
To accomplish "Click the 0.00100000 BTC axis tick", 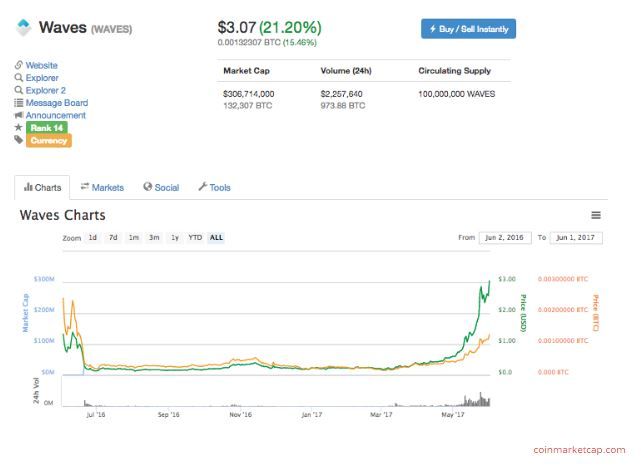I will 563,341.
